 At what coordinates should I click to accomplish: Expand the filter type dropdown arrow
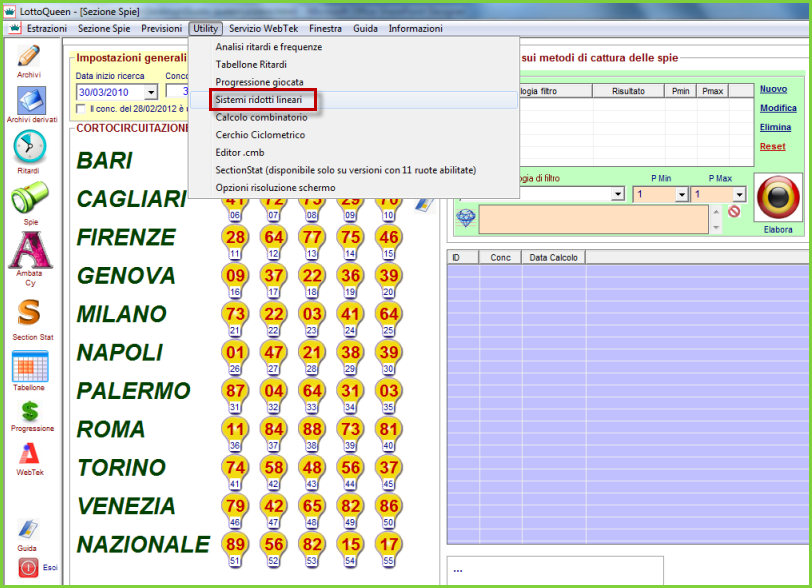617,194
